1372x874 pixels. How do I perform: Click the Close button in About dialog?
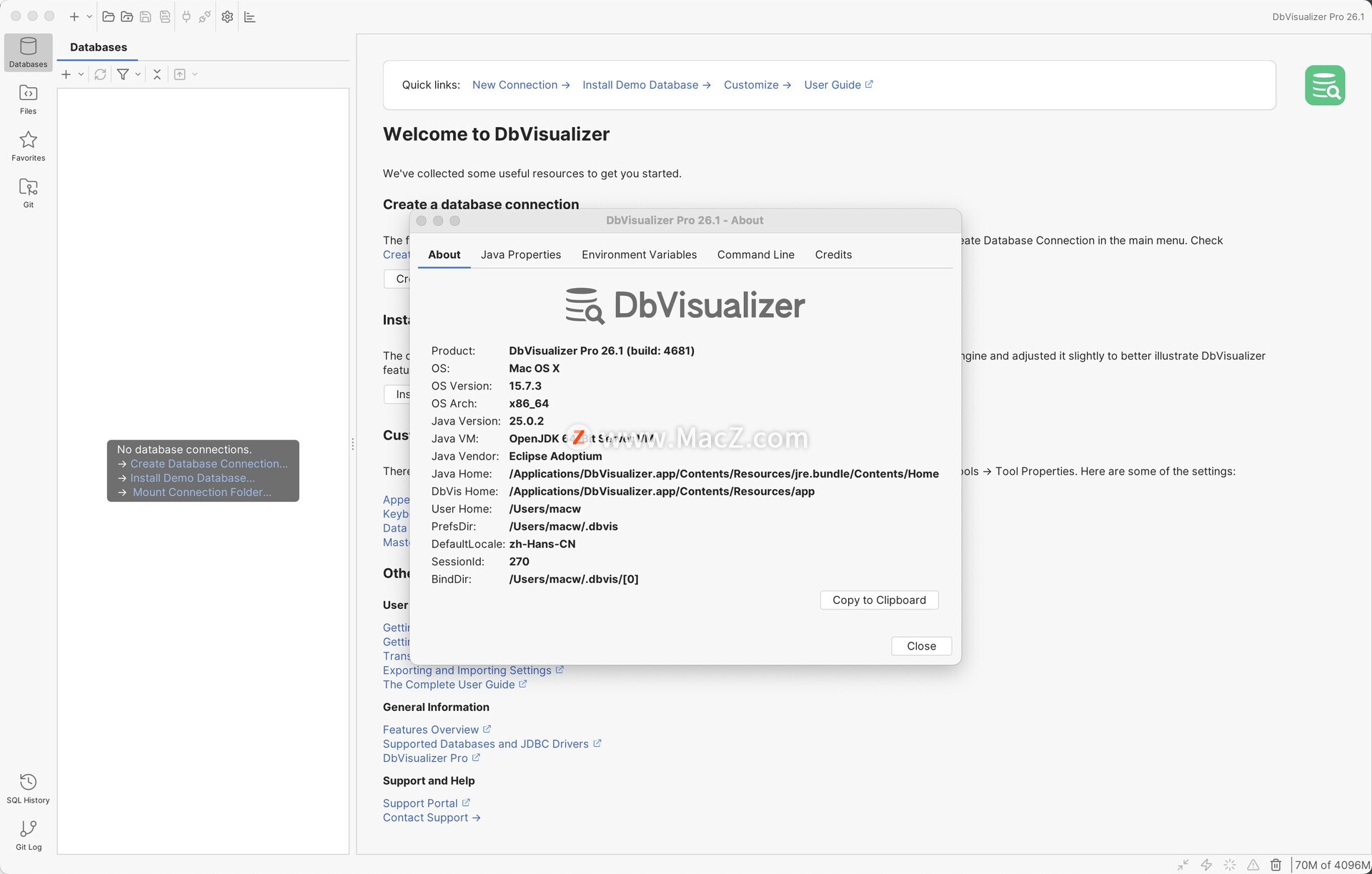921,646
